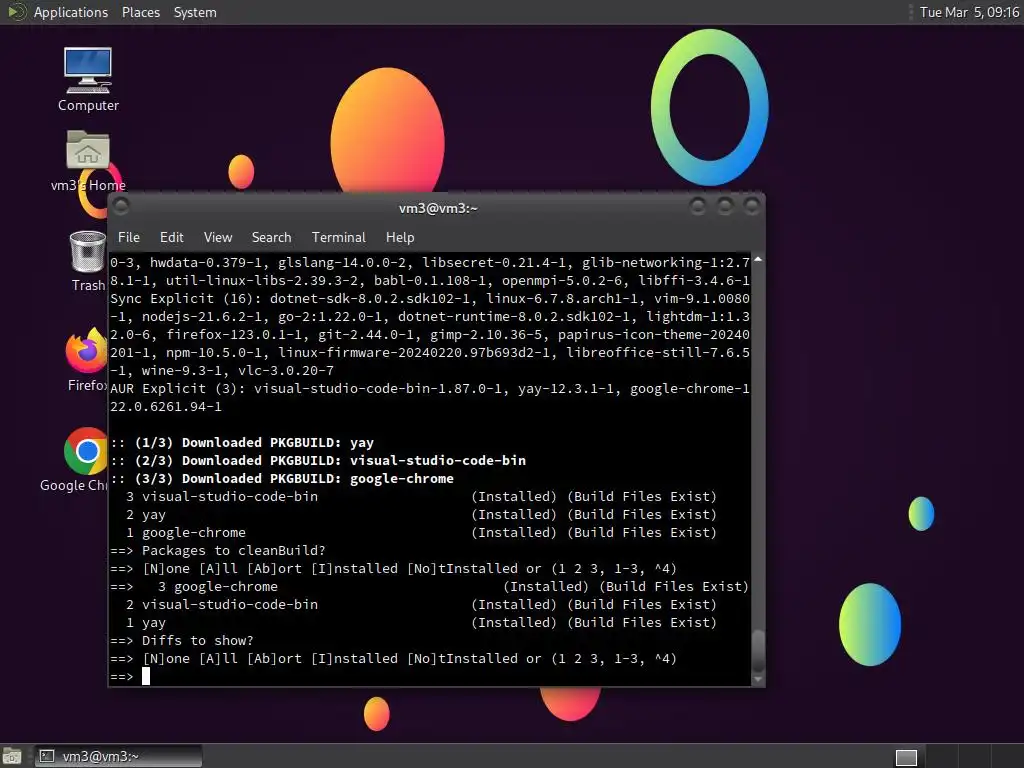
Task: Open the terminal Edit menu
Action: click(x=172, y=237)
